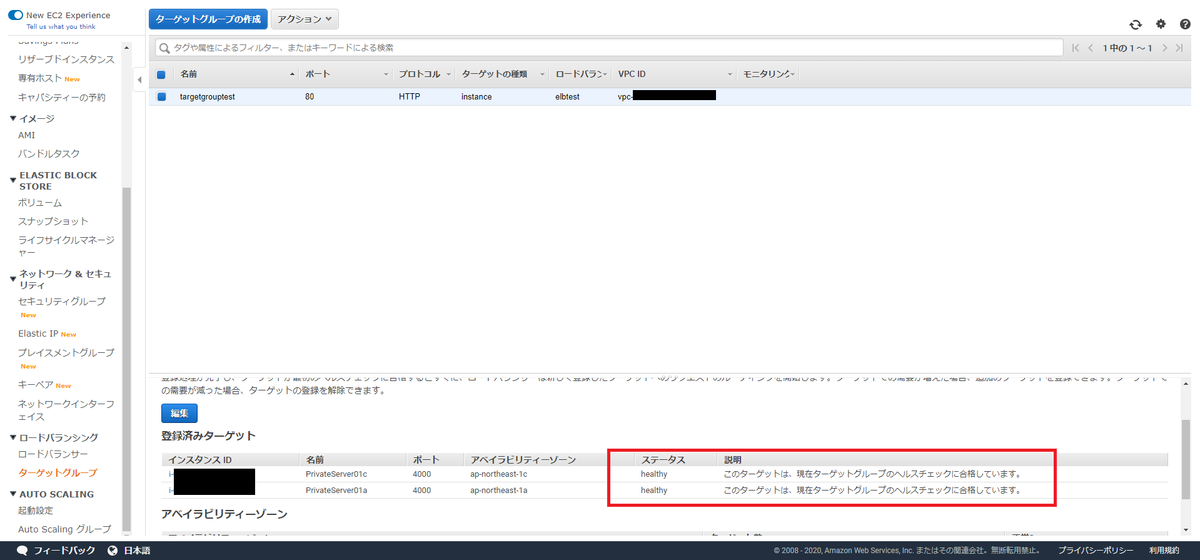Open セキュリティグループ in the sidebar
Viewport: 1200px width, 560px height.
pos(62,301)
